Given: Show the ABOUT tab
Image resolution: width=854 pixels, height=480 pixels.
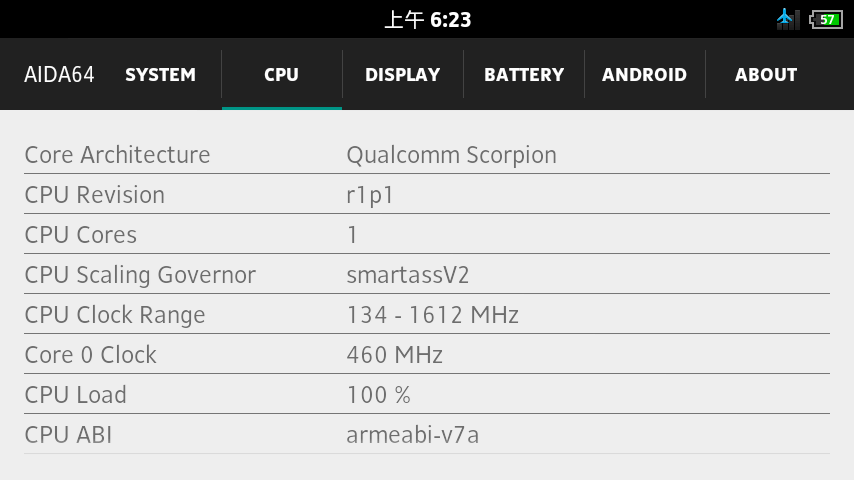Looking at the screenshot, I should [766, 75].
